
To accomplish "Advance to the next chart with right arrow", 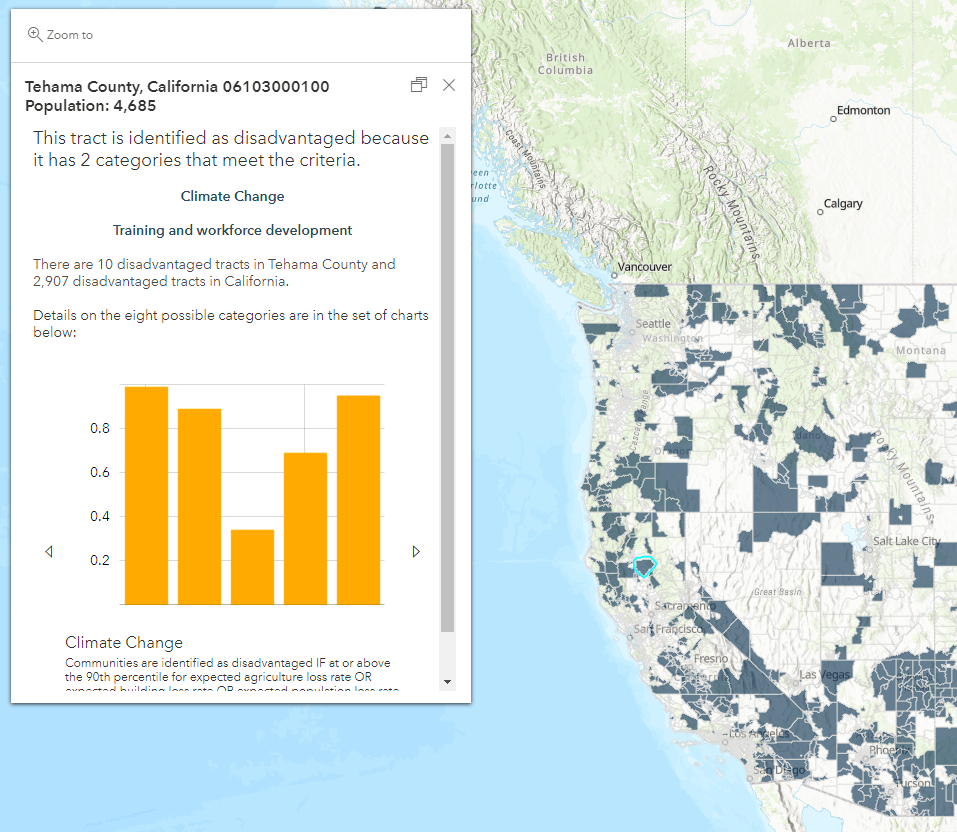I will click(x=416, y=551).
